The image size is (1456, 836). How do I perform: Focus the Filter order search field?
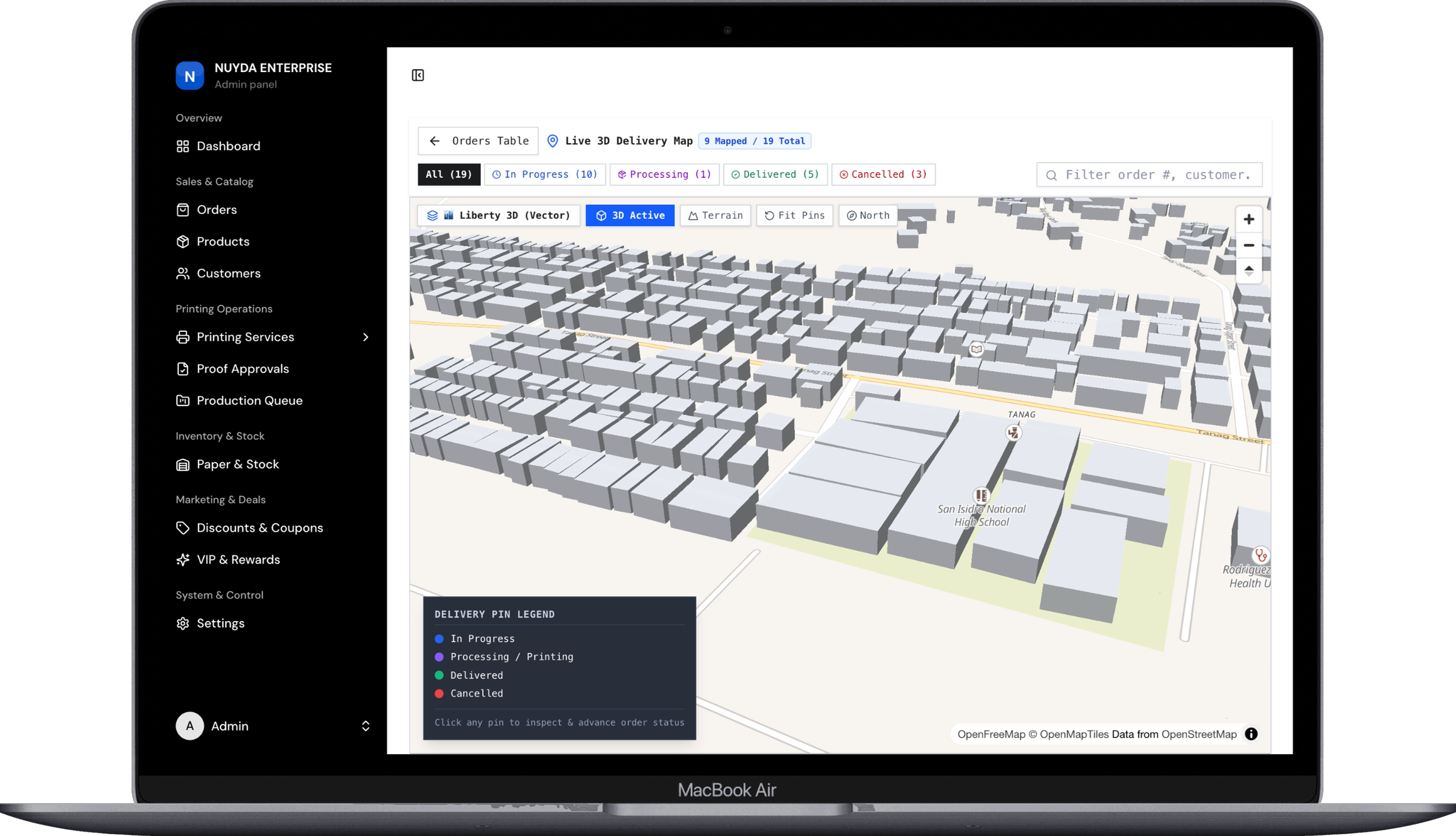pyautogui.click(x=1150, y=174)
